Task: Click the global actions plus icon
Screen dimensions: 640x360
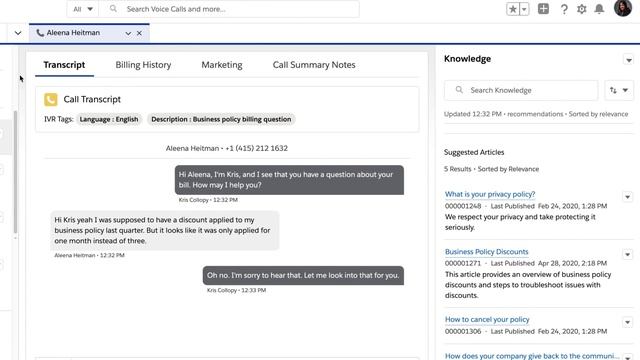Action: click(x=543, y=9)
